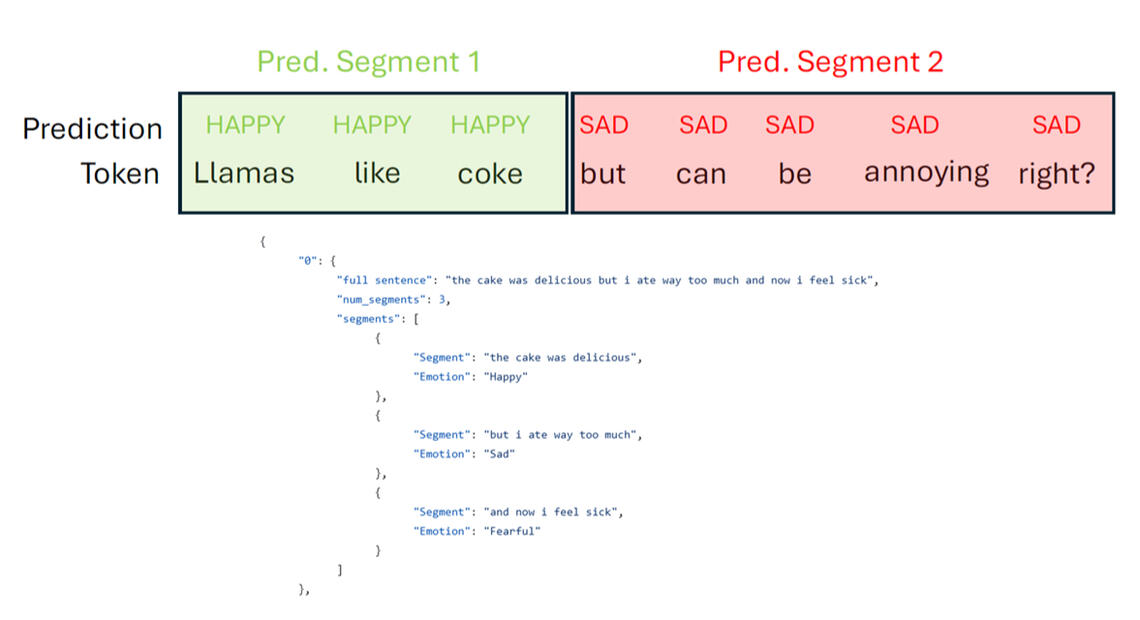1140x620 pixels.
Task: Click the "full sentence" JSON key
Action: pos(385,280)
